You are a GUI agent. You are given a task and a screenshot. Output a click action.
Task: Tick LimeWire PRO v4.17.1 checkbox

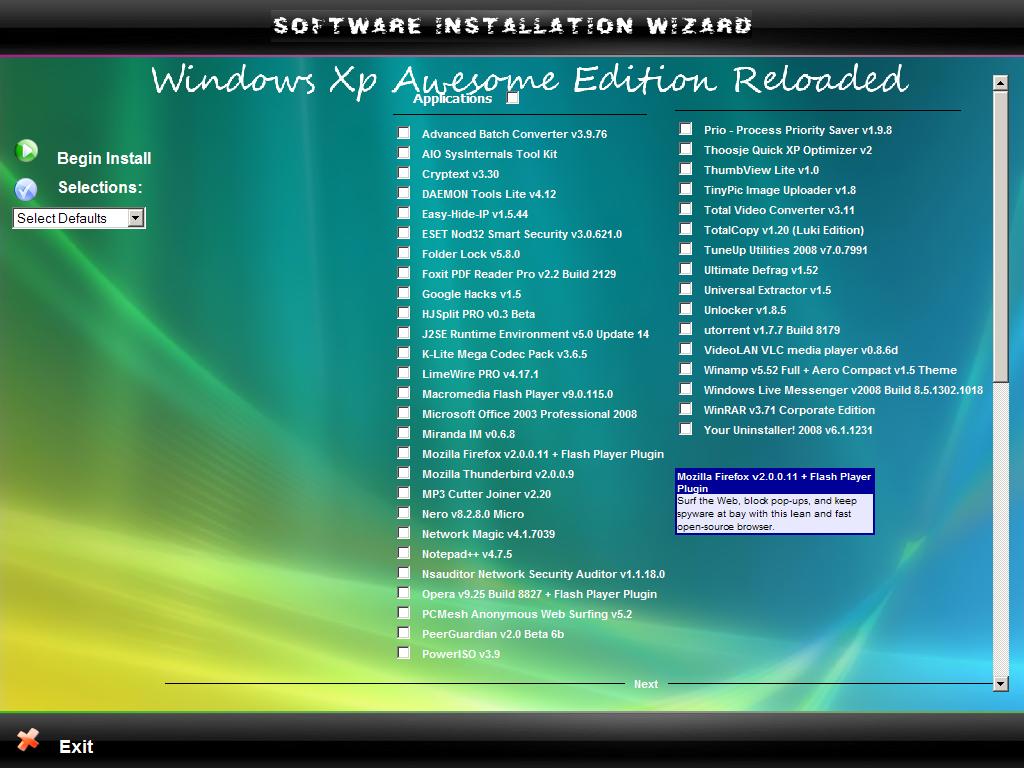(404, 374)
